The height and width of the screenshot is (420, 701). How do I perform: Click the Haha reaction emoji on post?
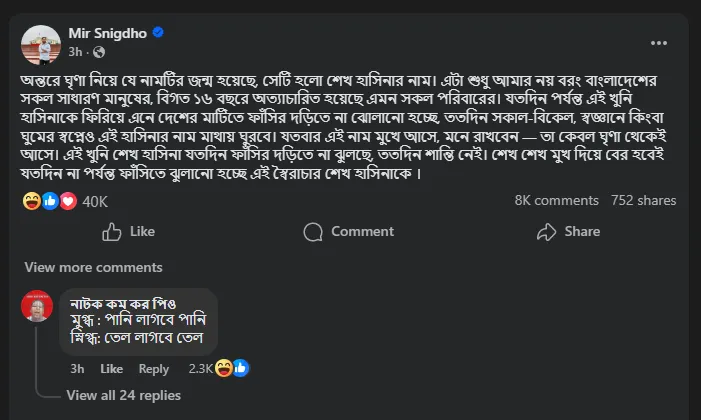tap(31, 200)
